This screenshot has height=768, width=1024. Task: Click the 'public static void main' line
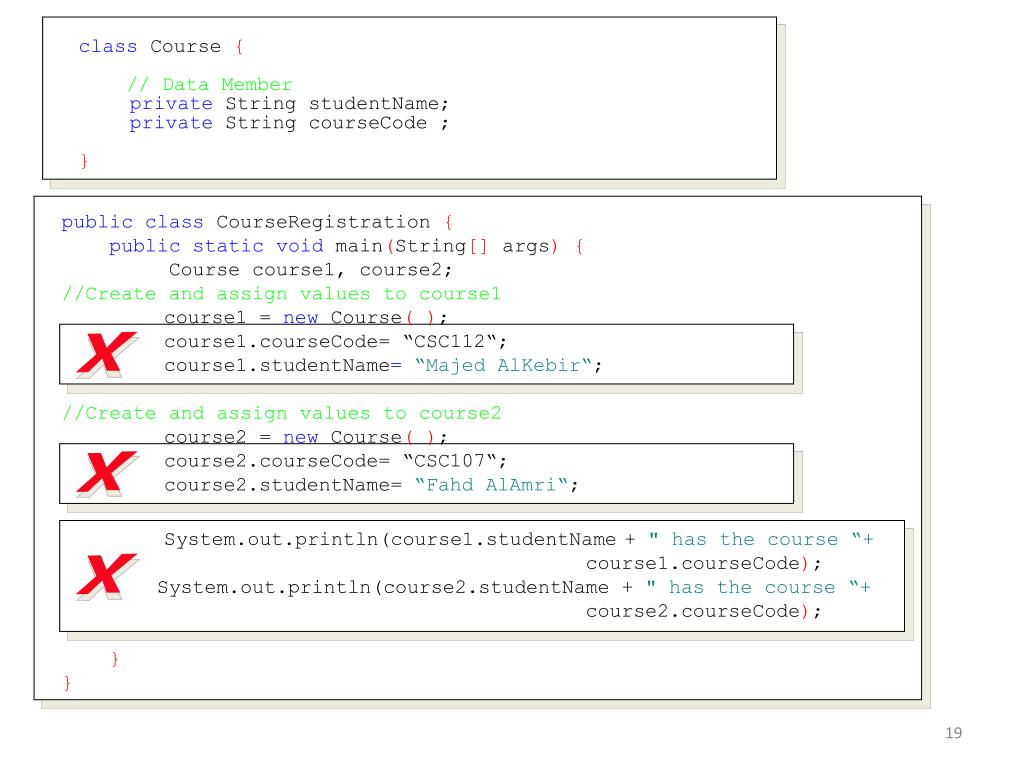tap(346, 246)
